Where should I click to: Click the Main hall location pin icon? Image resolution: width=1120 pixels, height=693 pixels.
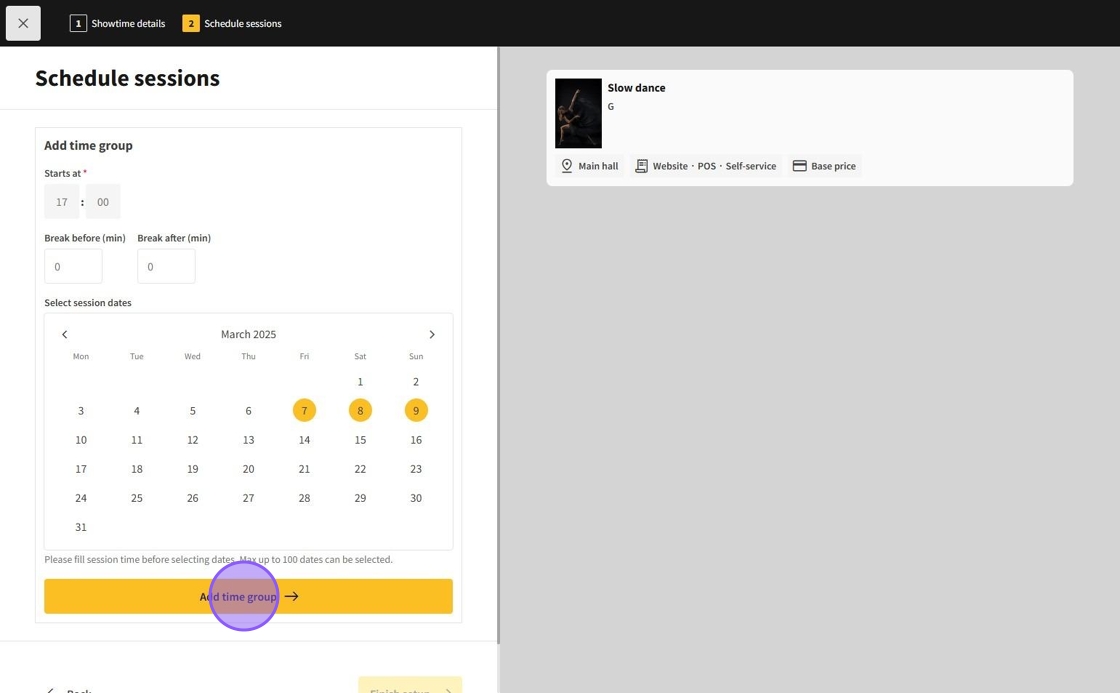pyautogui.click(x=567, y=166)
